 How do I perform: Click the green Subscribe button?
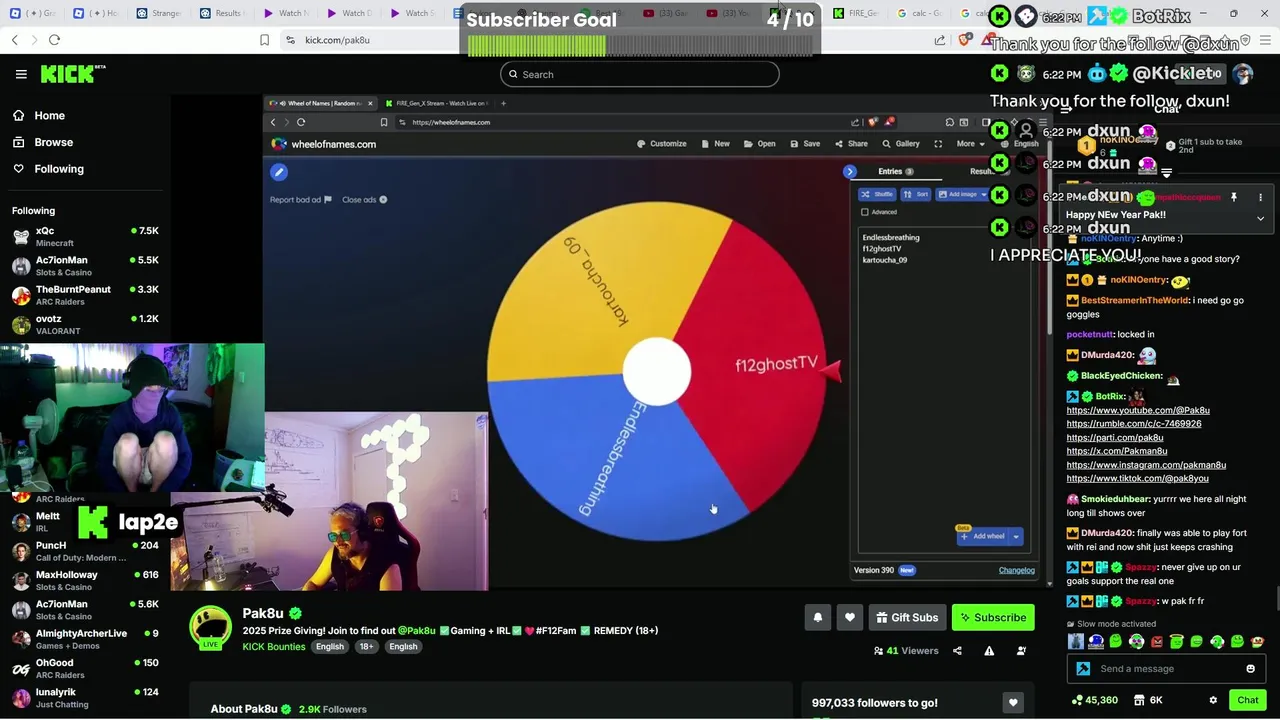pyautogui.click(x=993, y=617)
